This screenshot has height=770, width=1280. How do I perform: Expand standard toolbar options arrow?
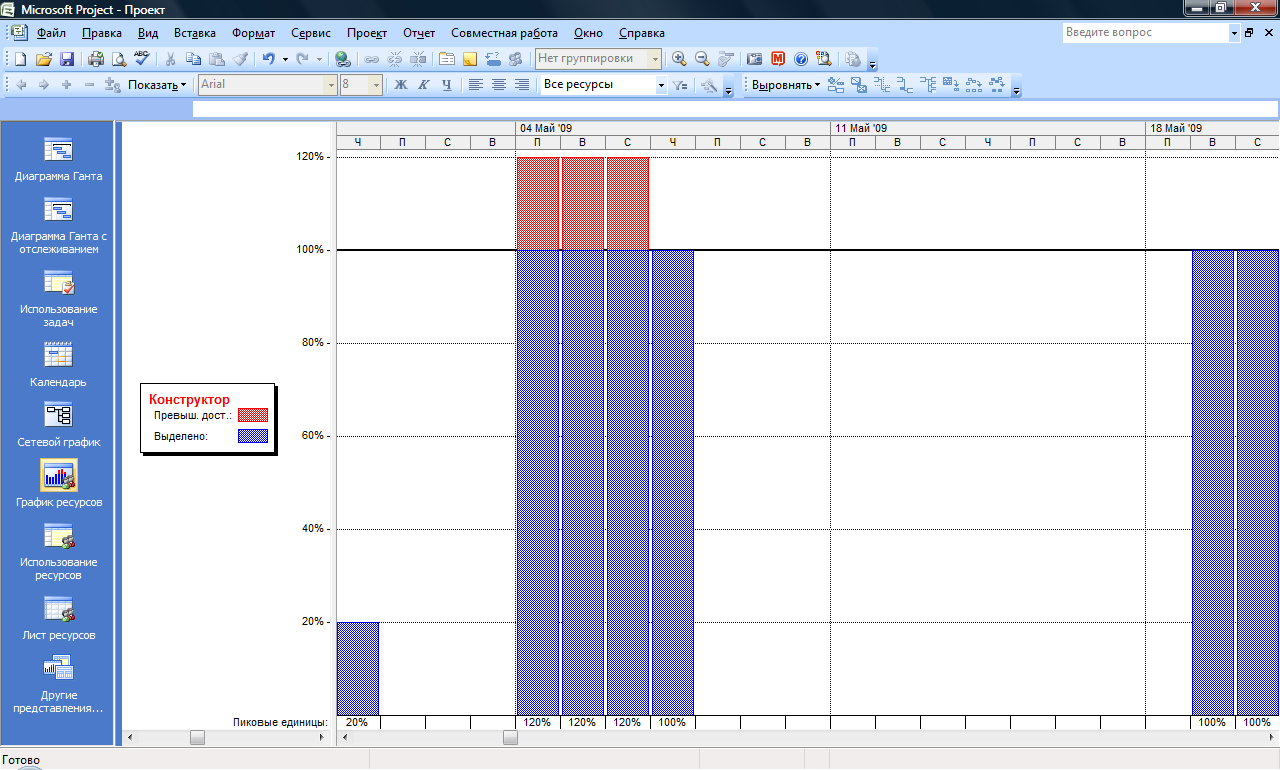[x=872, y=60]
